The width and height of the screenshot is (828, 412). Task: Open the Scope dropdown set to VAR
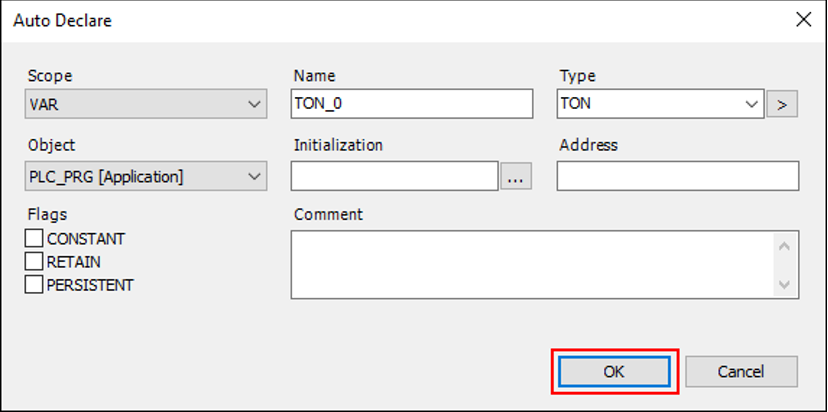[x=146, y=104]
